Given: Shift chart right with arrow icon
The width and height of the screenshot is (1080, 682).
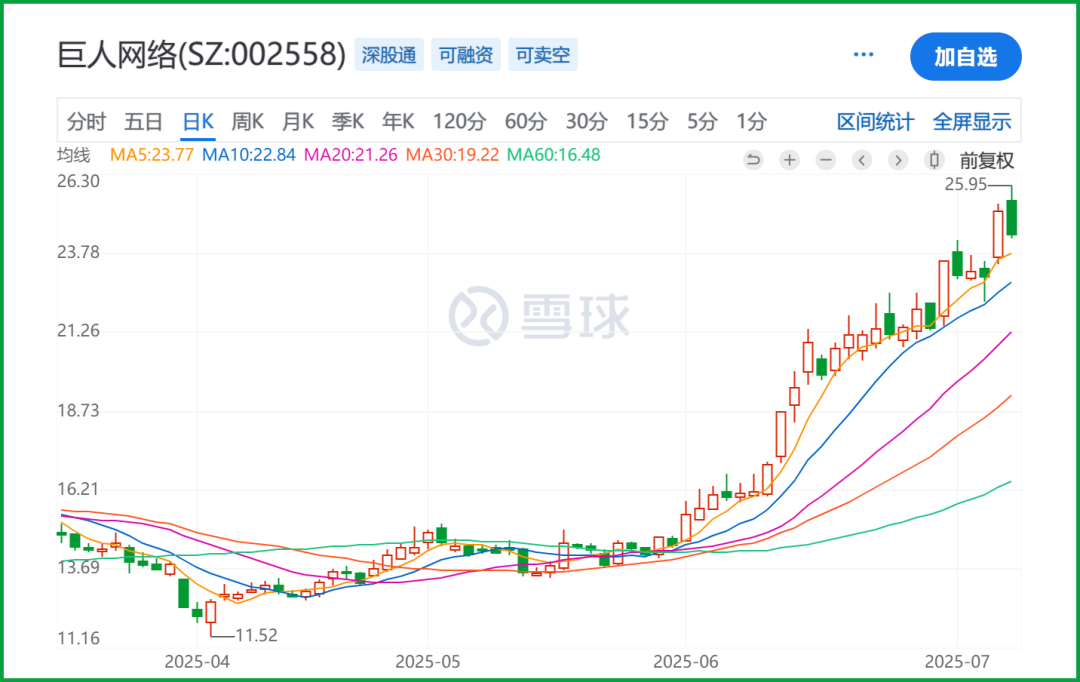Looking at the screenshot, I should (x=897, y=161).
